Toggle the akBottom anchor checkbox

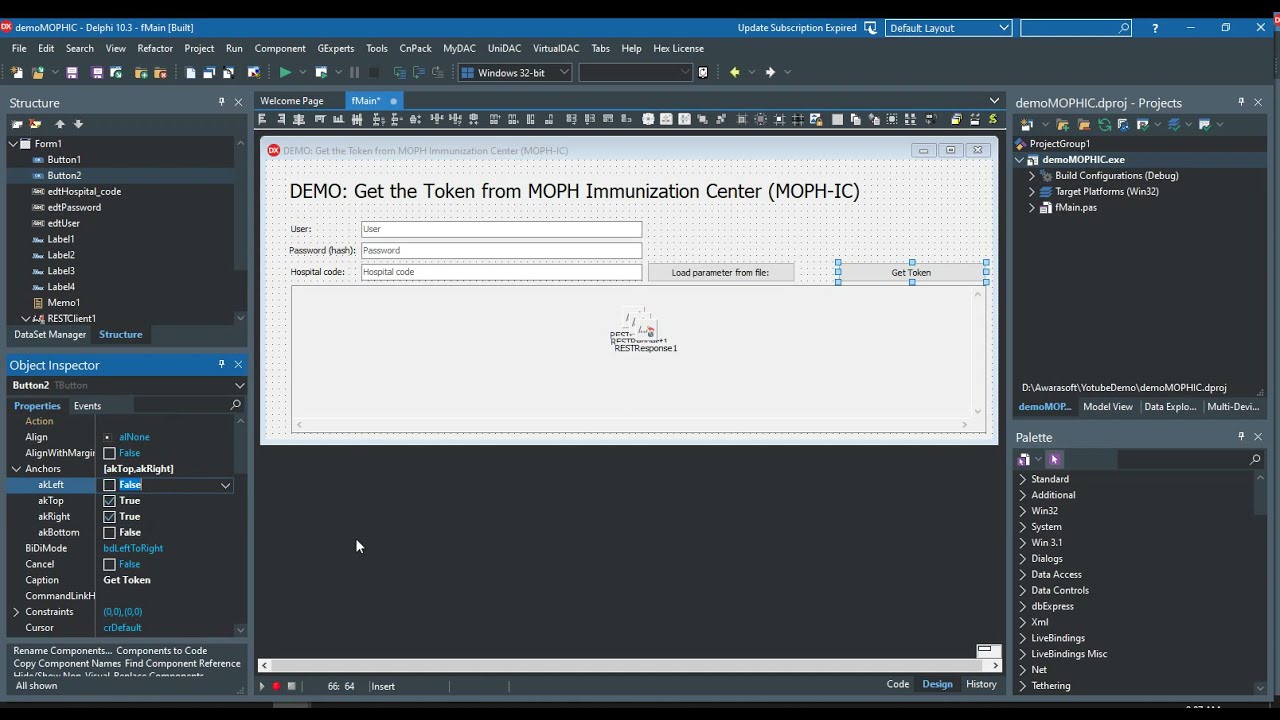tap(110, 533)
